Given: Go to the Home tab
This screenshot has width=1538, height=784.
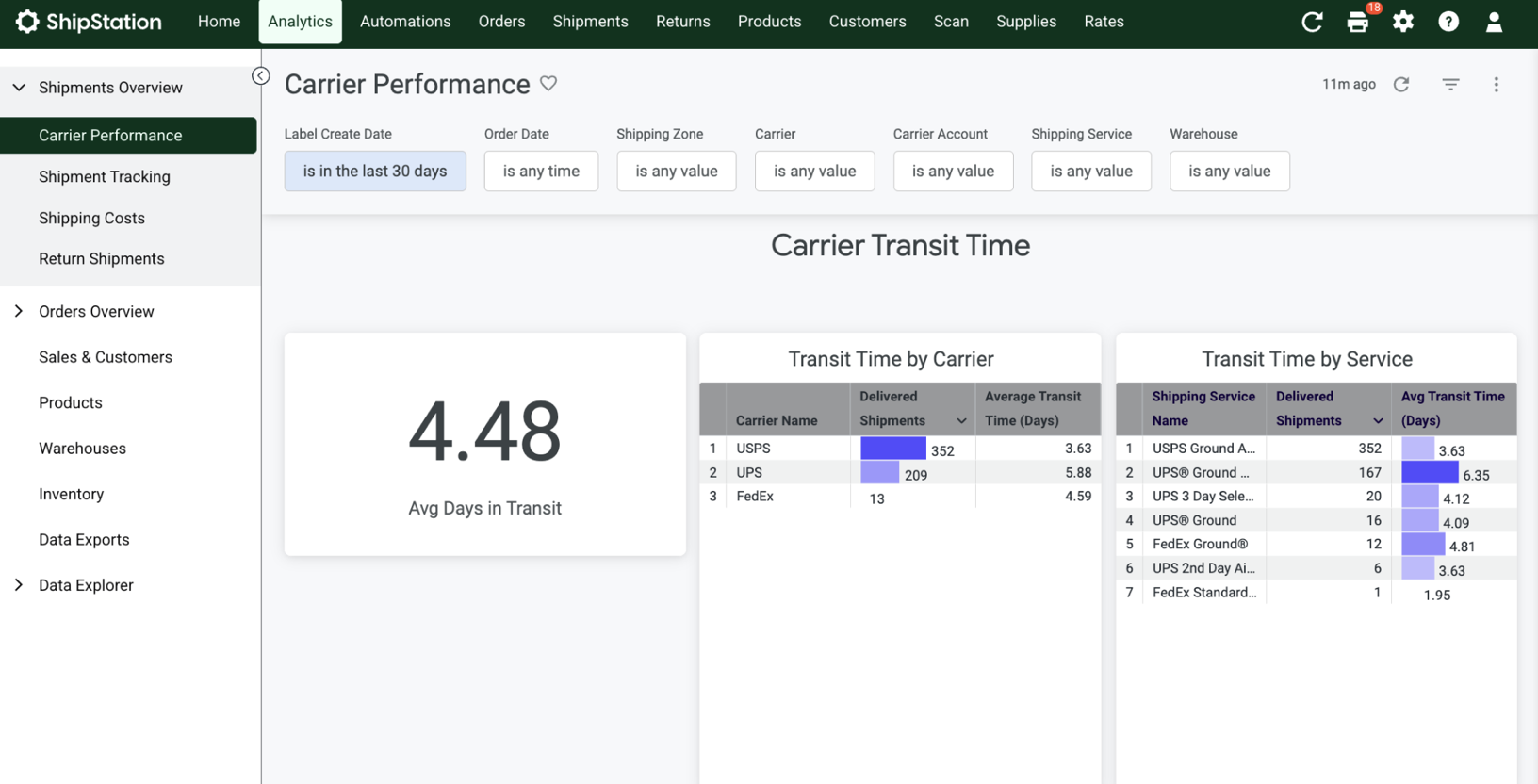Looking at the screenshot, I should click(219, 22).
